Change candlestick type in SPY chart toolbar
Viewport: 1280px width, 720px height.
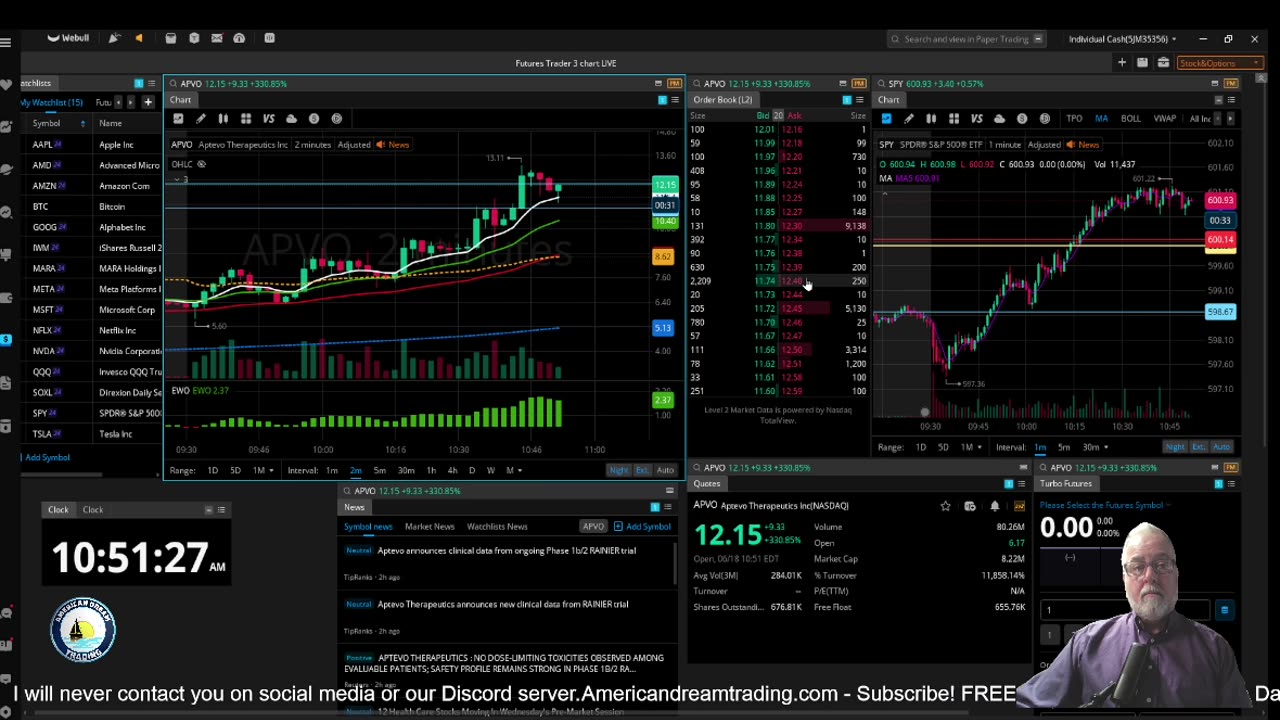(931, 119)
